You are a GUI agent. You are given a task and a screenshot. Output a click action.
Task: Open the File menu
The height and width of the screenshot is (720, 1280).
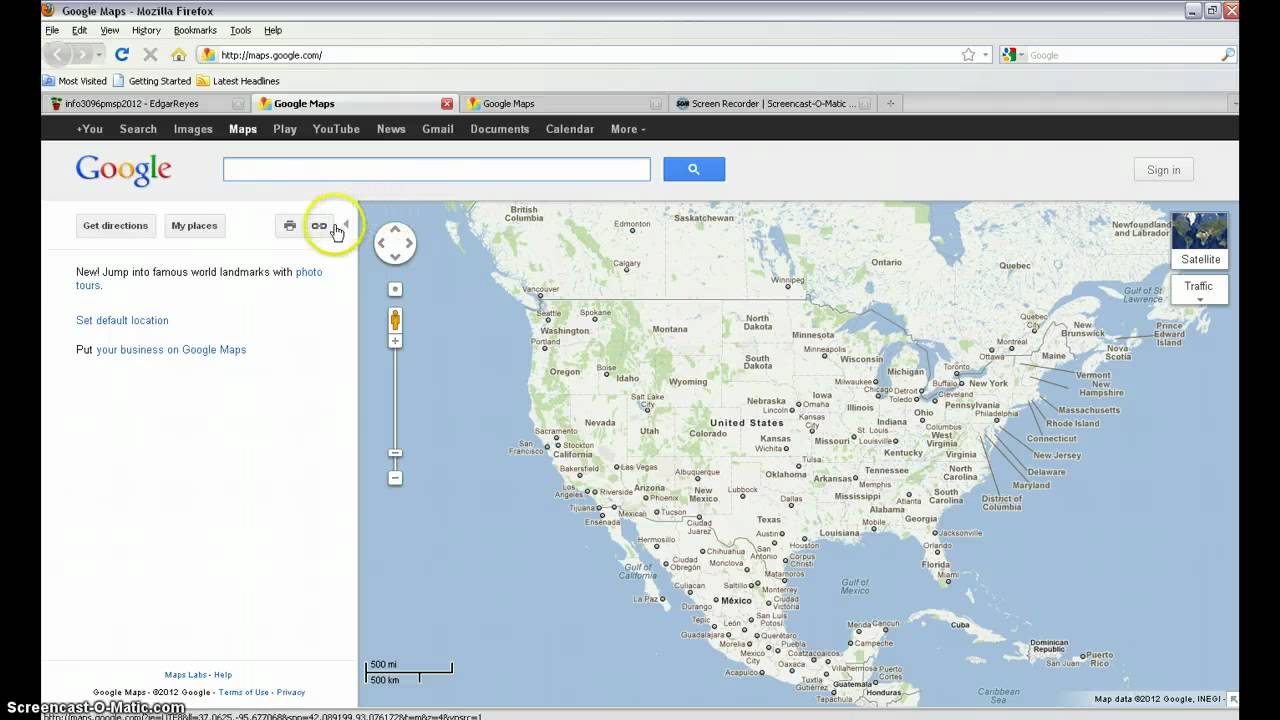click(x=52, y=30)
